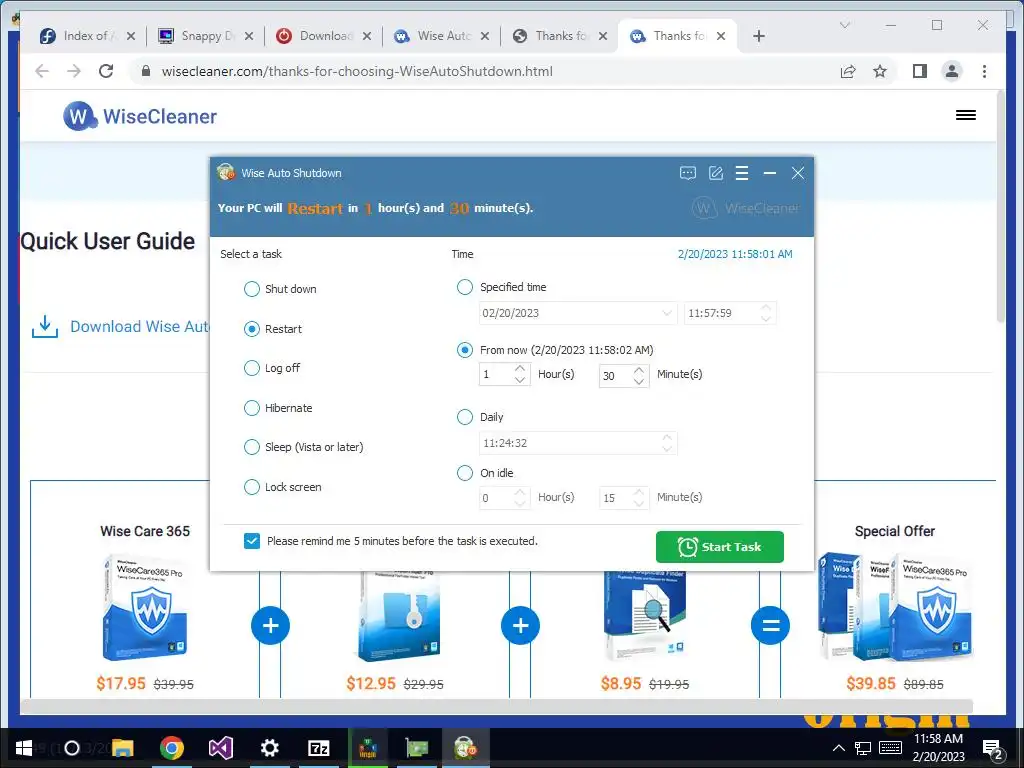
Task: Toggle Chrome side panel
Action: [920, 71]
